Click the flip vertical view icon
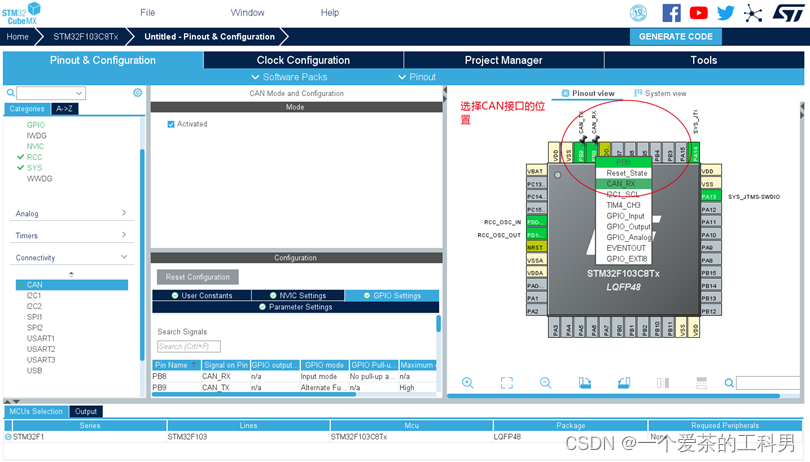This screenshot has width=810, height=462. coord(702,383)
